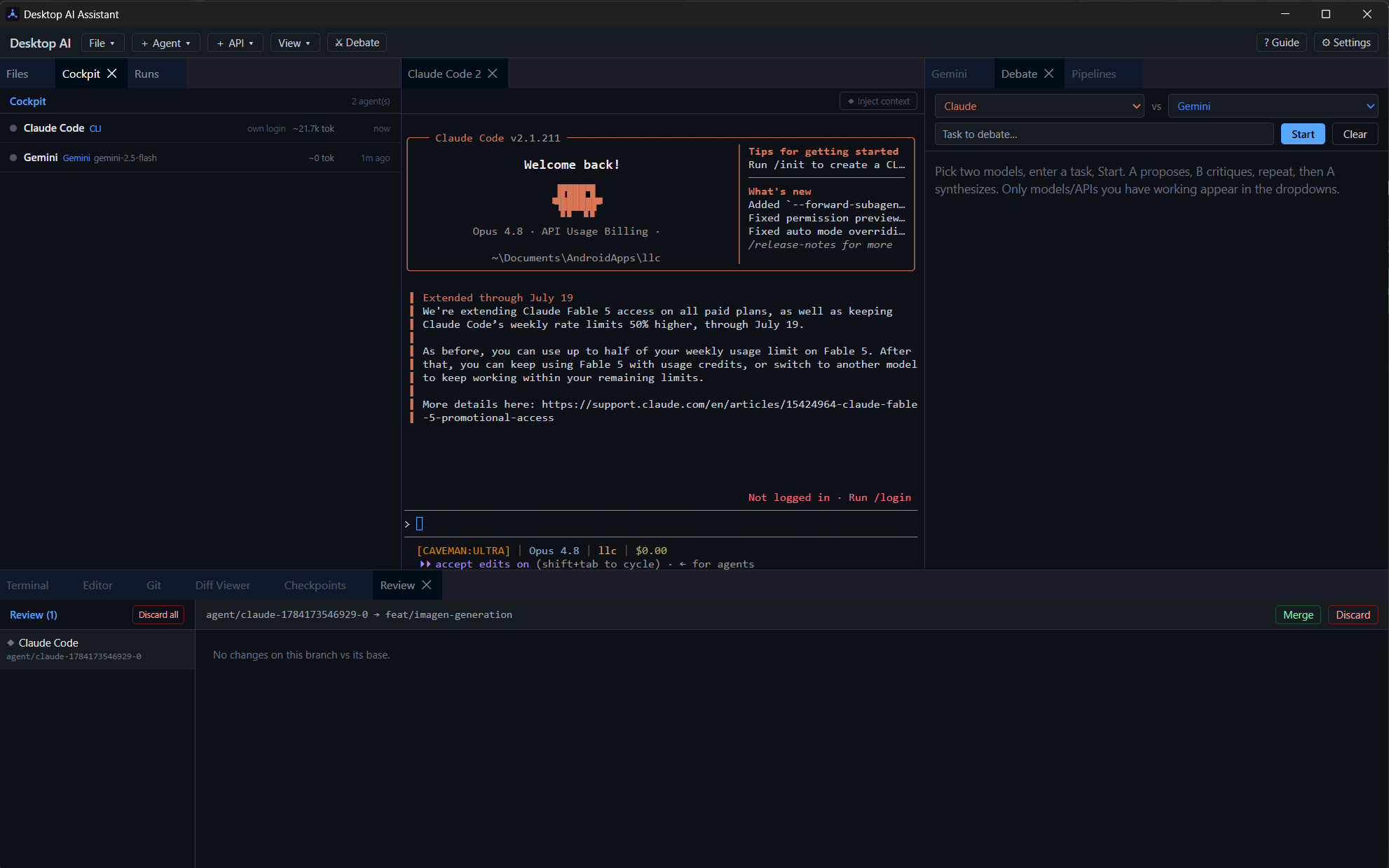Screen dimensions: 1389x868
Task: Click the 'Desktop AI' brand title
Action: tap(40, 43)
